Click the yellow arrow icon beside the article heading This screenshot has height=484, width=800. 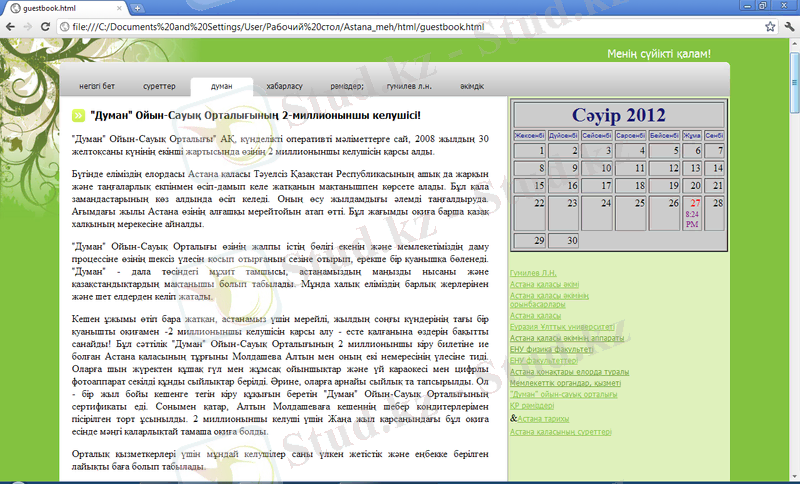(78, 116)
